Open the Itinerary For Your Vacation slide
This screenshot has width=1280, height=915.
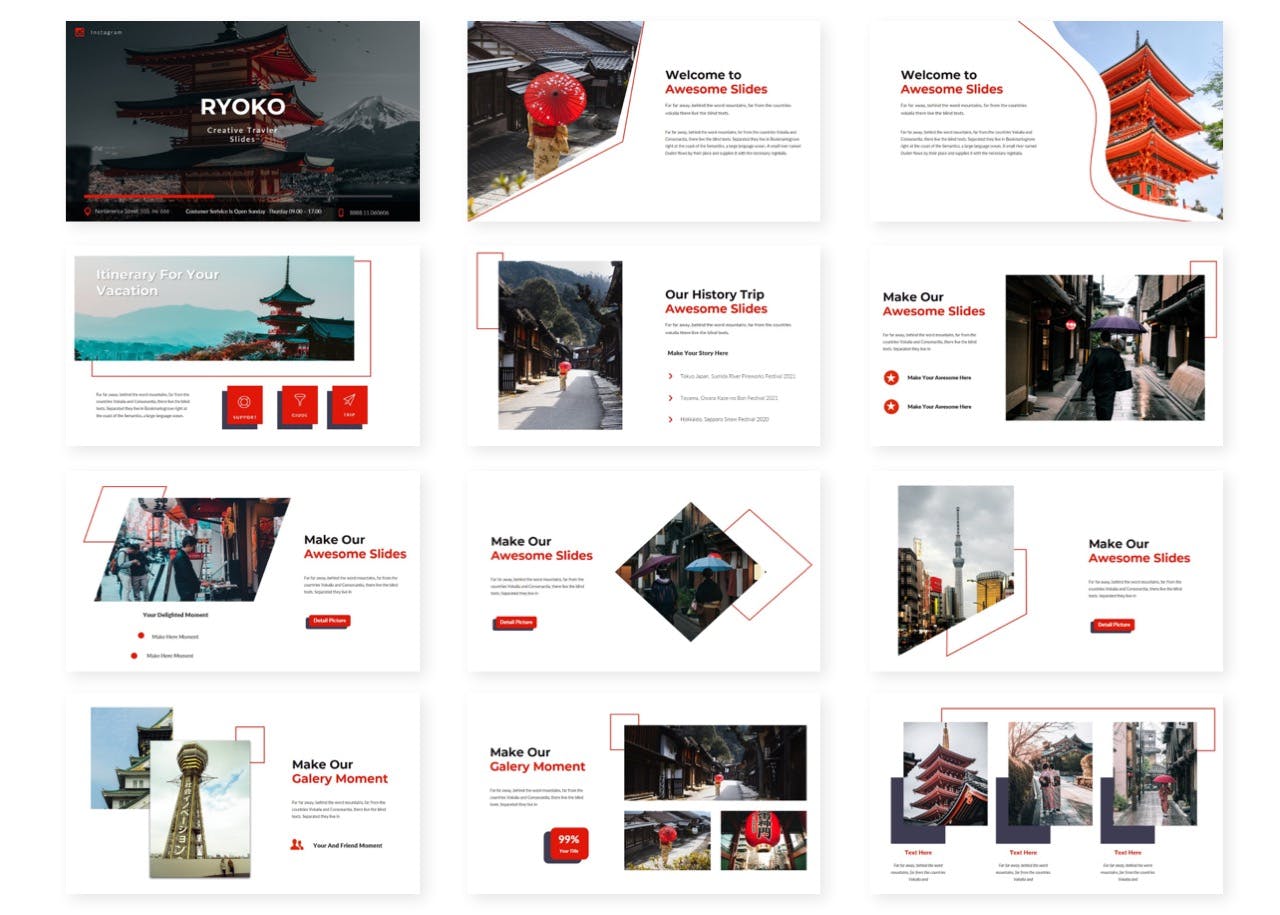tap(243, 345)
